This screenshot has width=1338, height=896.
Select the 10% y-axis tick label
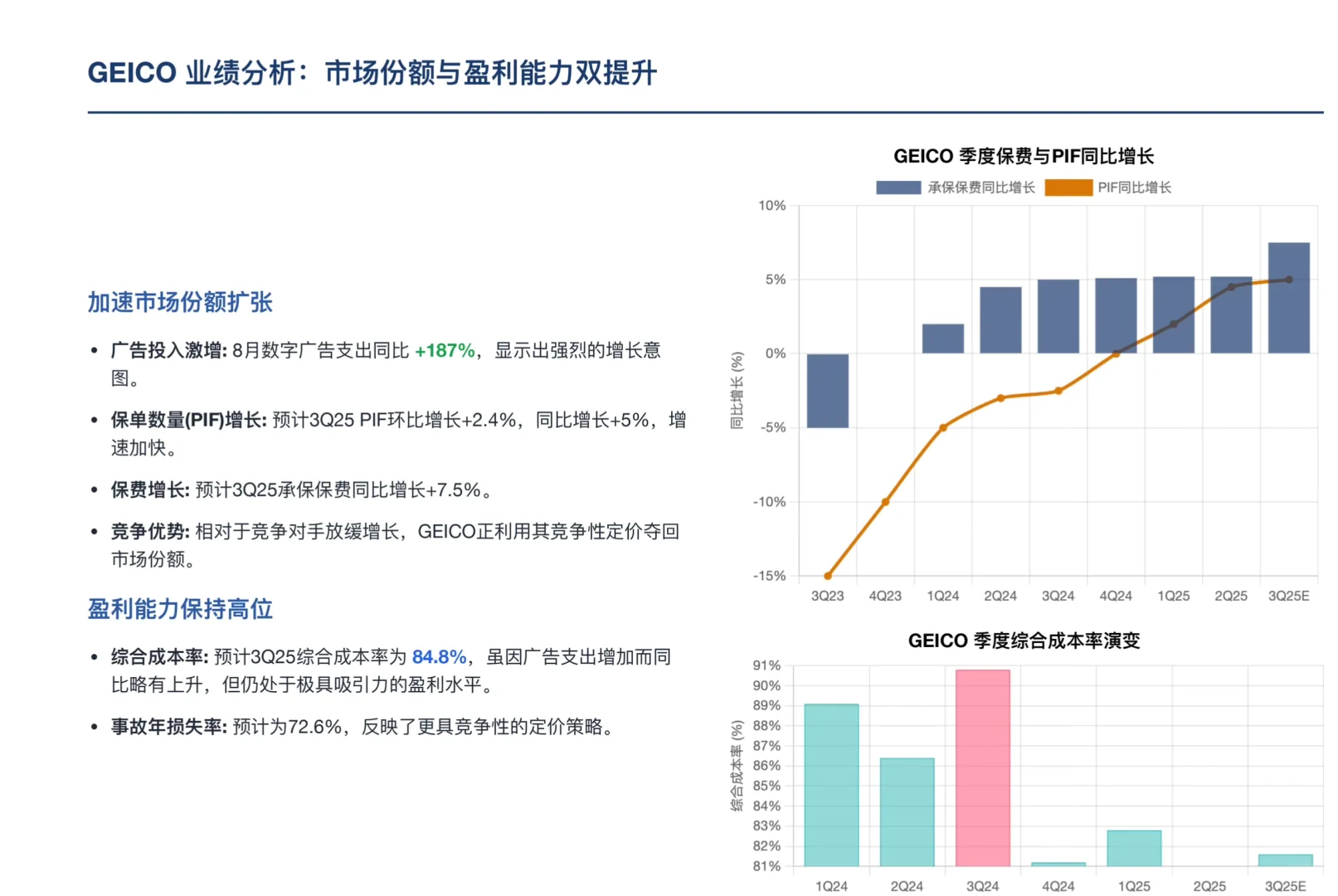(x=772, y=206)
